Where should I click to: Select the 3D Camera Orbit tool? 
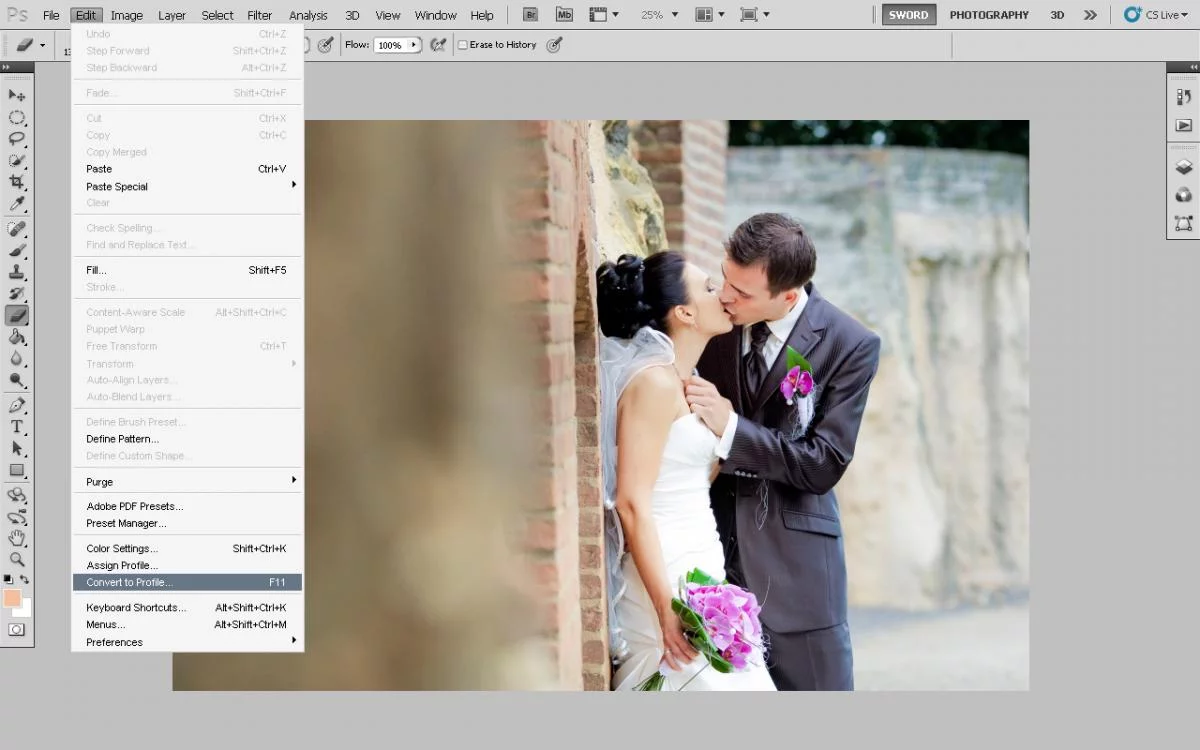pos(17,517)
